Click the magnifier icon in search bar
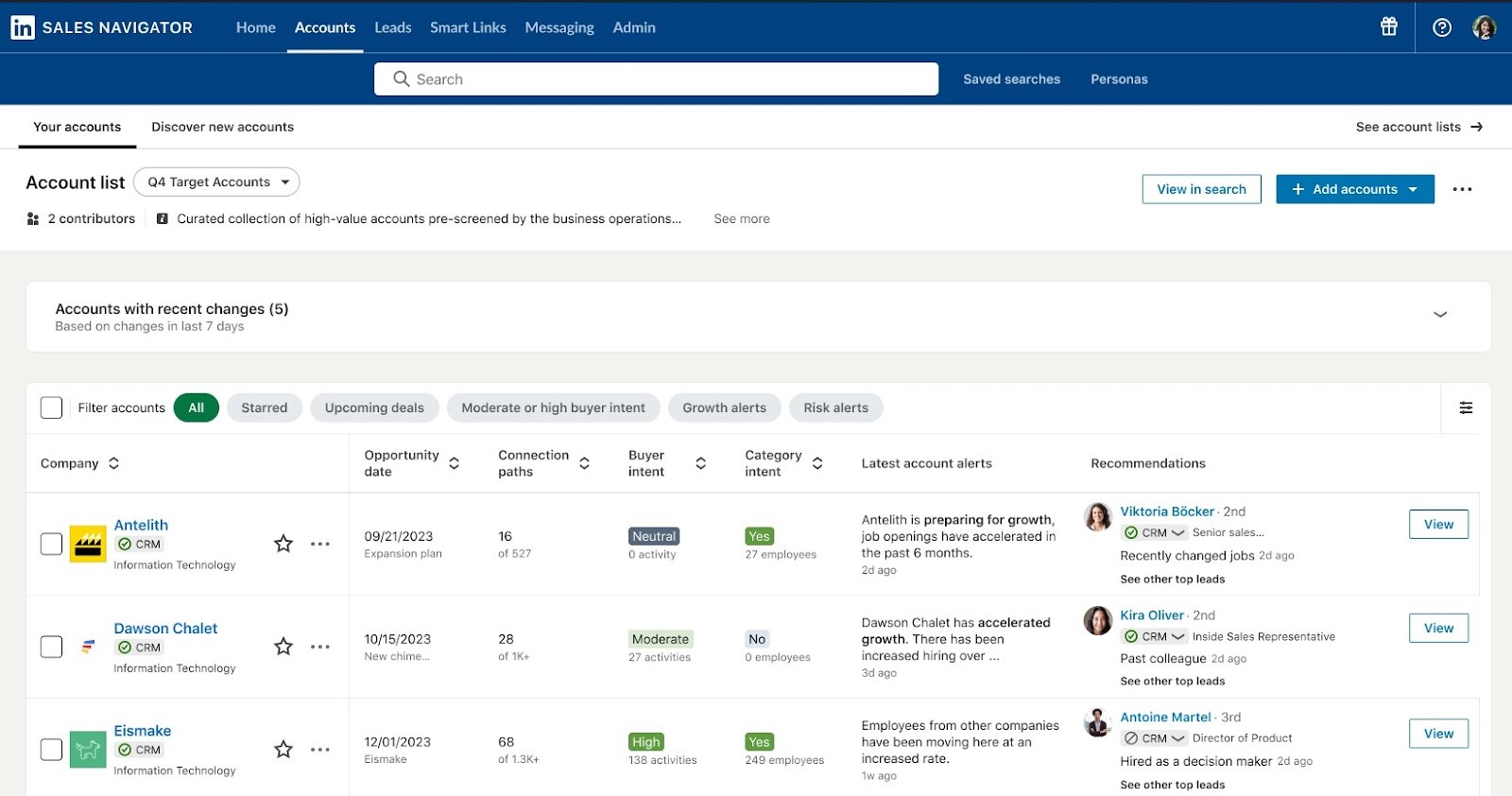Screen dimensions: 1512x796 (x=402, y=79)
